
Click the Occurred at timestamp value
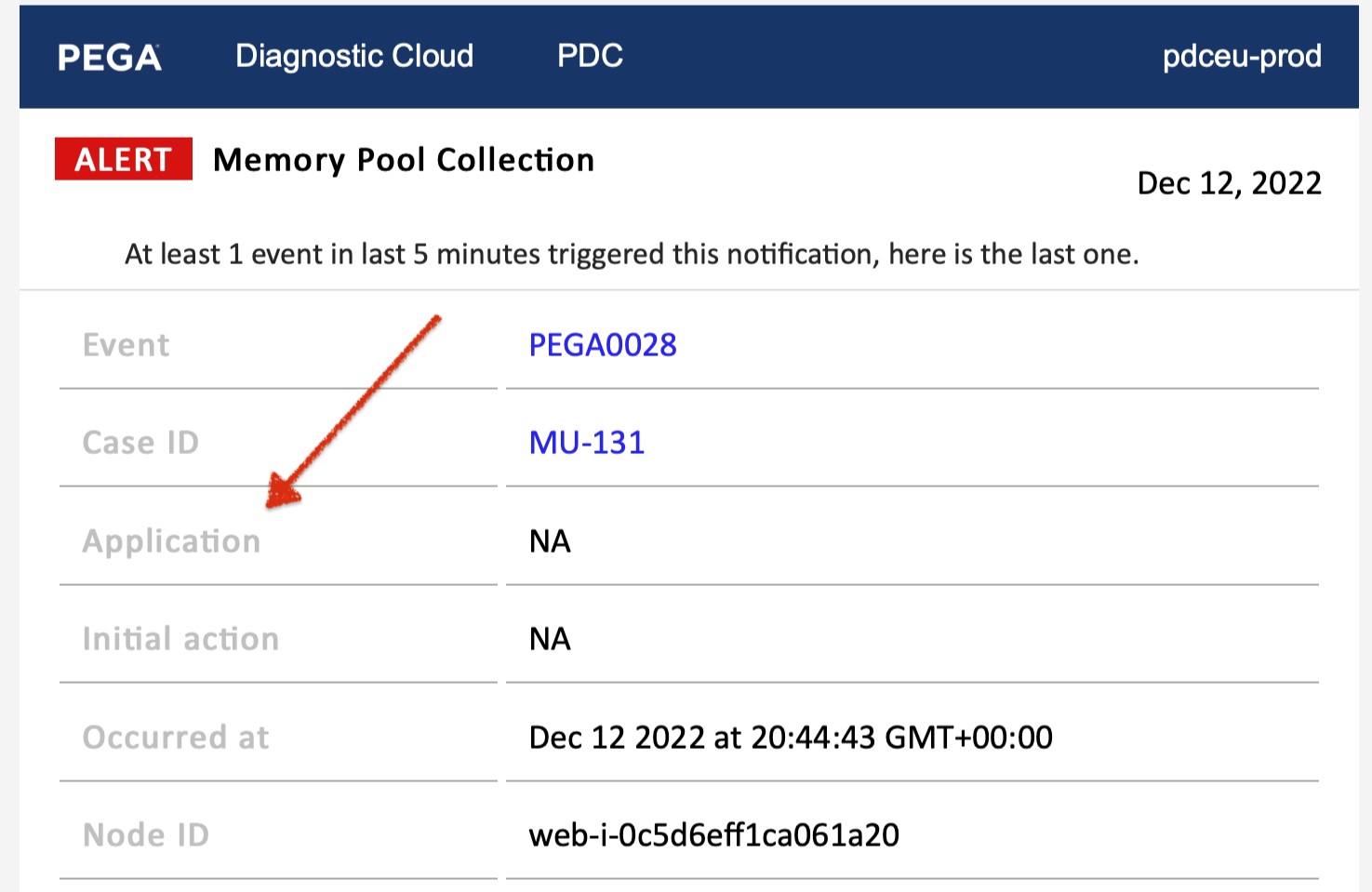[790, 737]
